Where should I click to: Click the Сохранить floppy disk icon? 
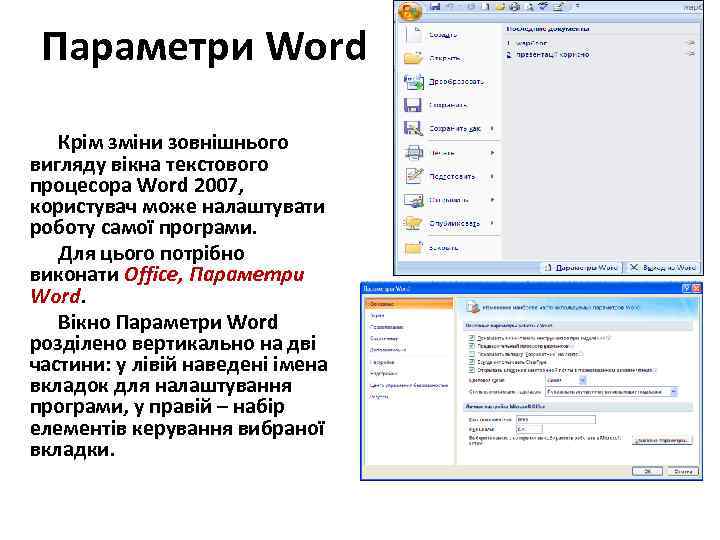click(x=413, y=105)
